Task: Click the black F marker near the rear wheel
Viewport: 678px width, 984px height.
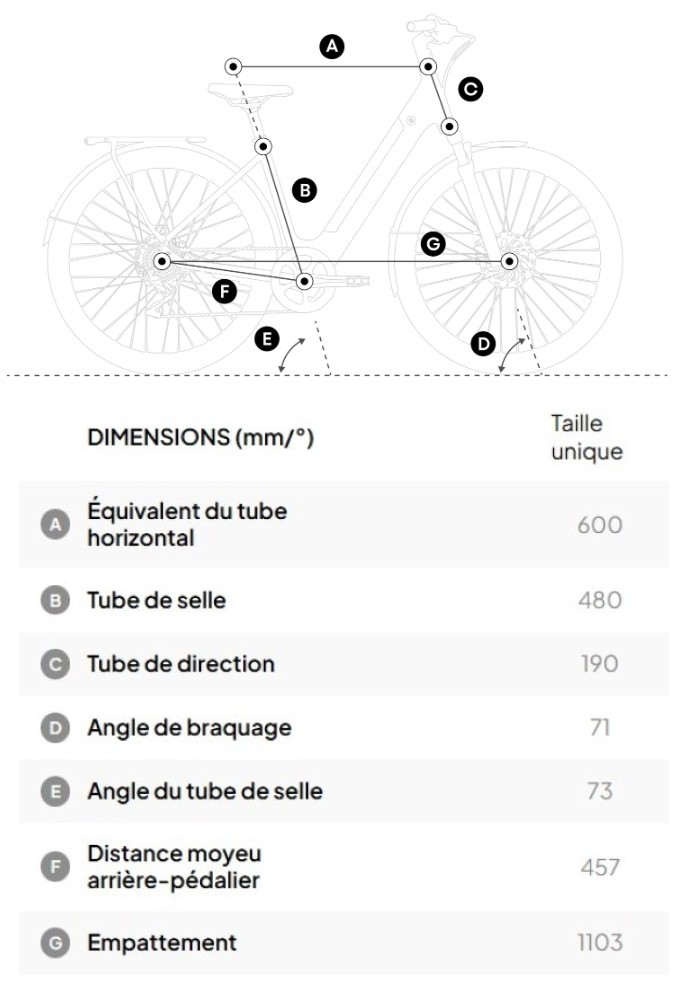Action: [x=226, y=291]
